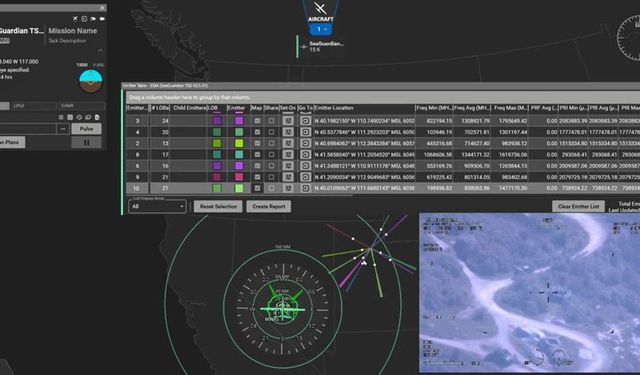Collapse the mission panel with the chevron
The image size is (640, 375).
pyautogui.click(x=100, y=51)
